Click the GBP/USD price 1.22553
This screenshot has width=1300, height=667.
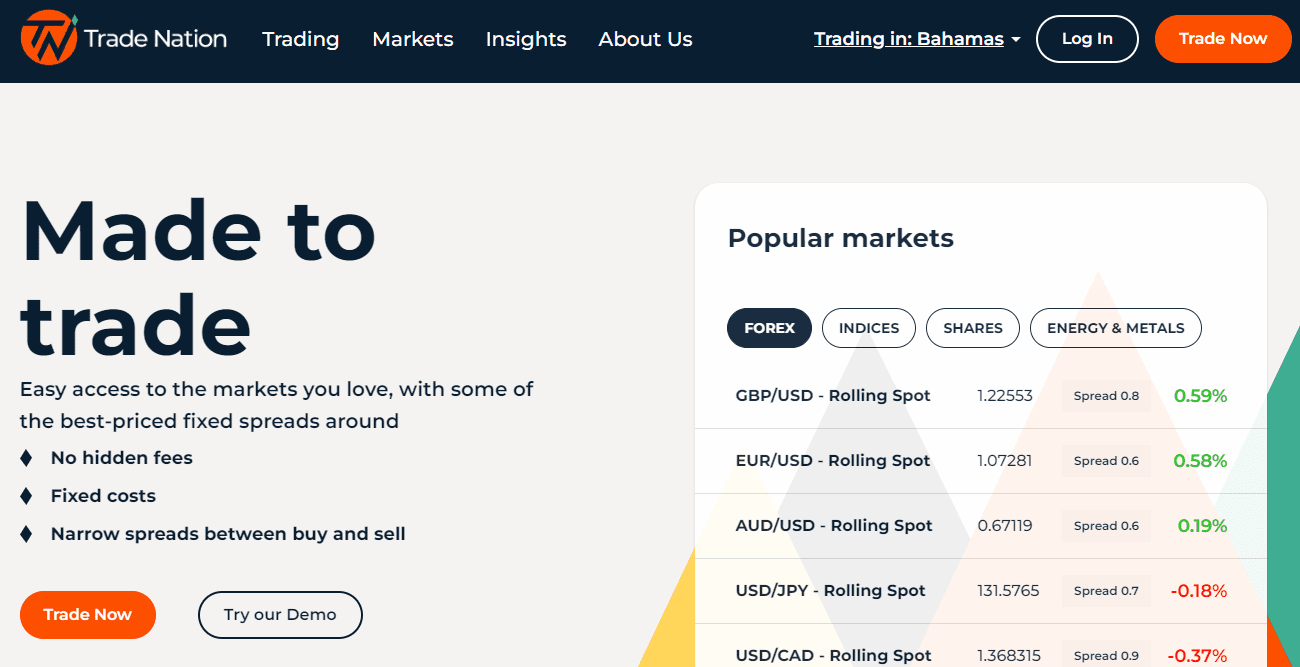coord(1005,396)
